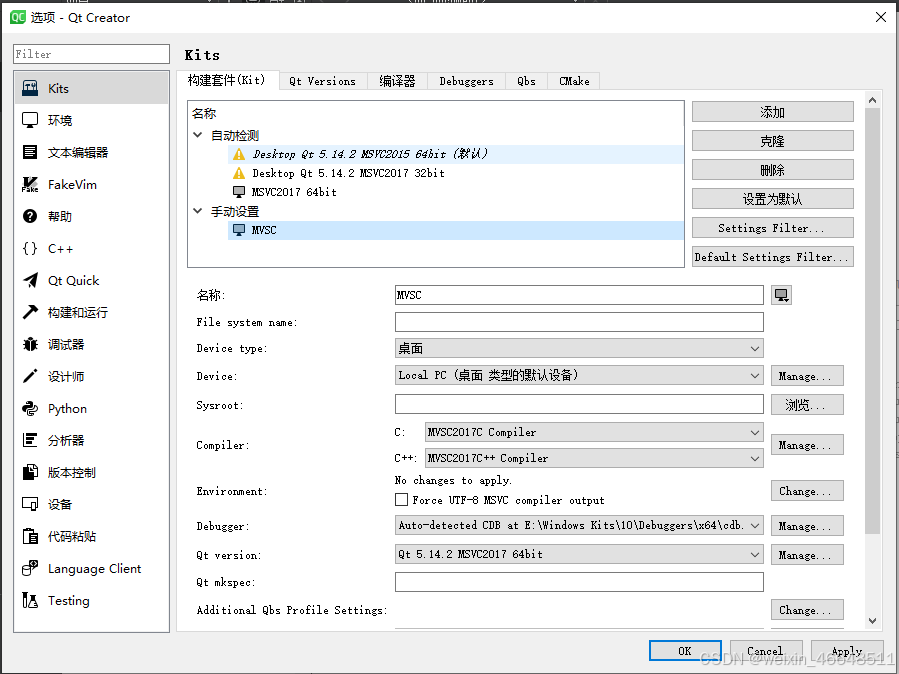Click Manage... next to Qt version

pos(807,555)
